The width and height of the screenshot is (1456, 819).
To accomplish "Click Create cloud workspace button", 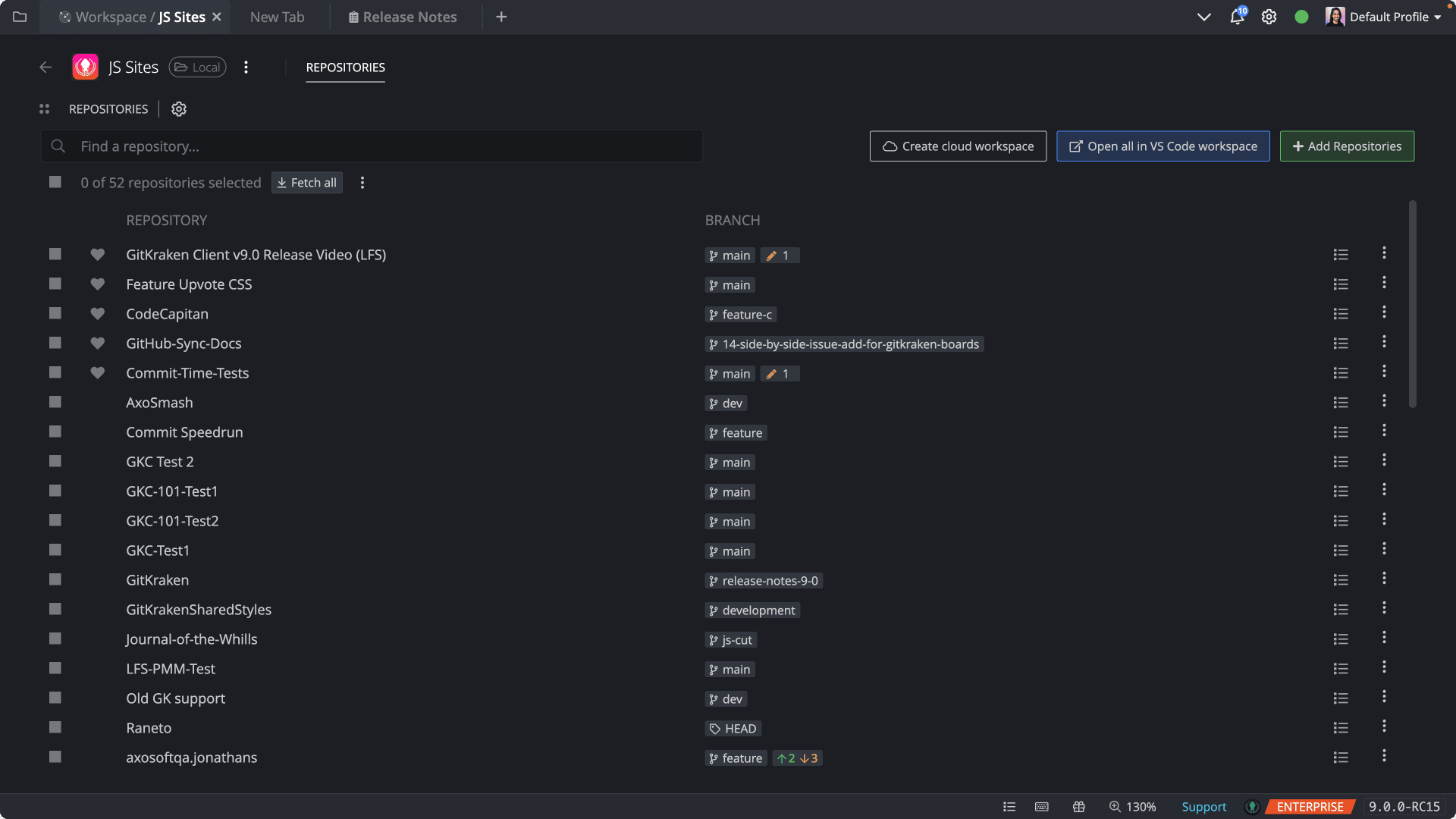I will (958, 146).
